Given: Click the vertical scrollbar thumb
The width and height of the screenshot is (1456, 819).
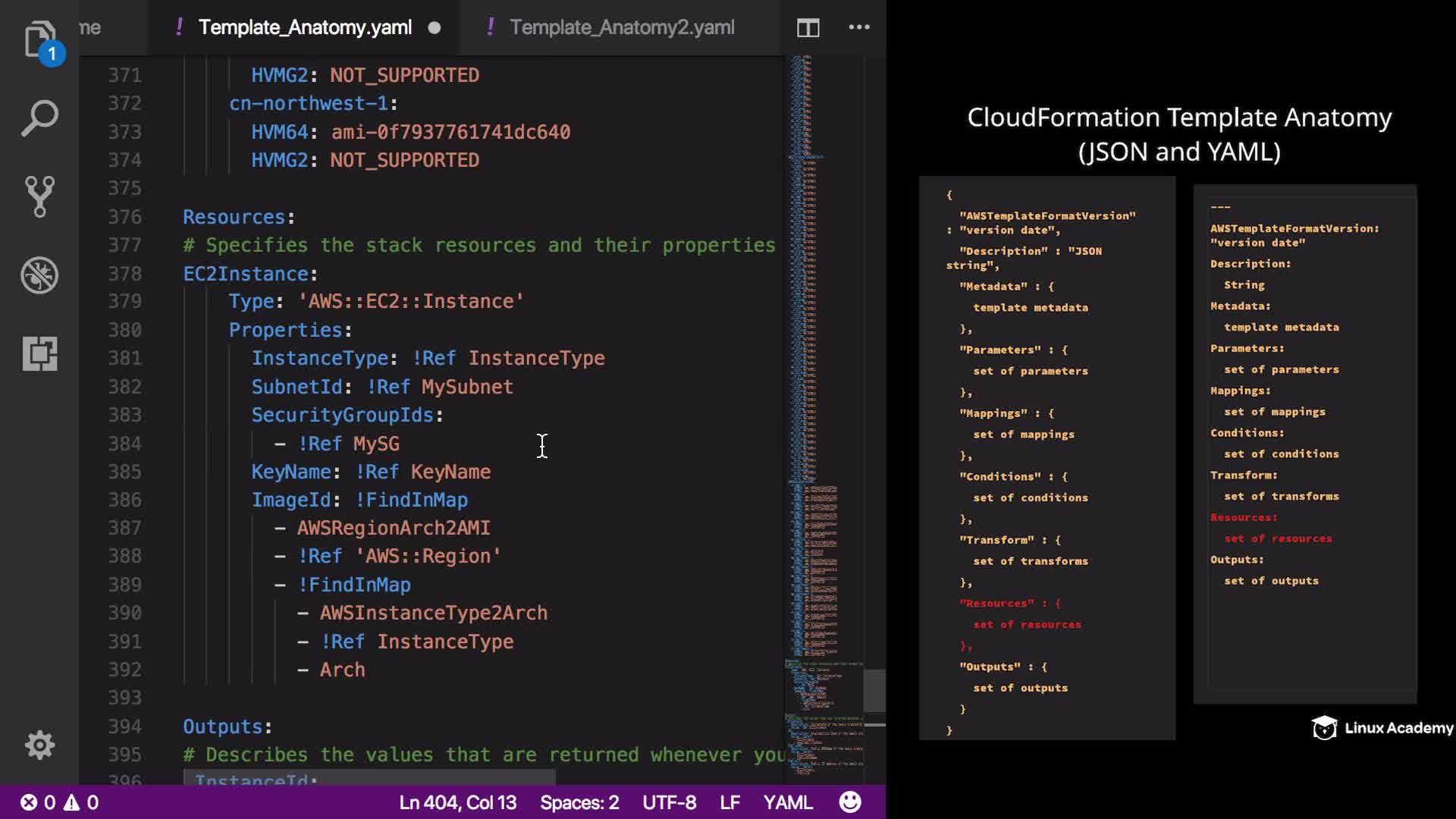Looking at the screenshot, I should pos(874,690).
